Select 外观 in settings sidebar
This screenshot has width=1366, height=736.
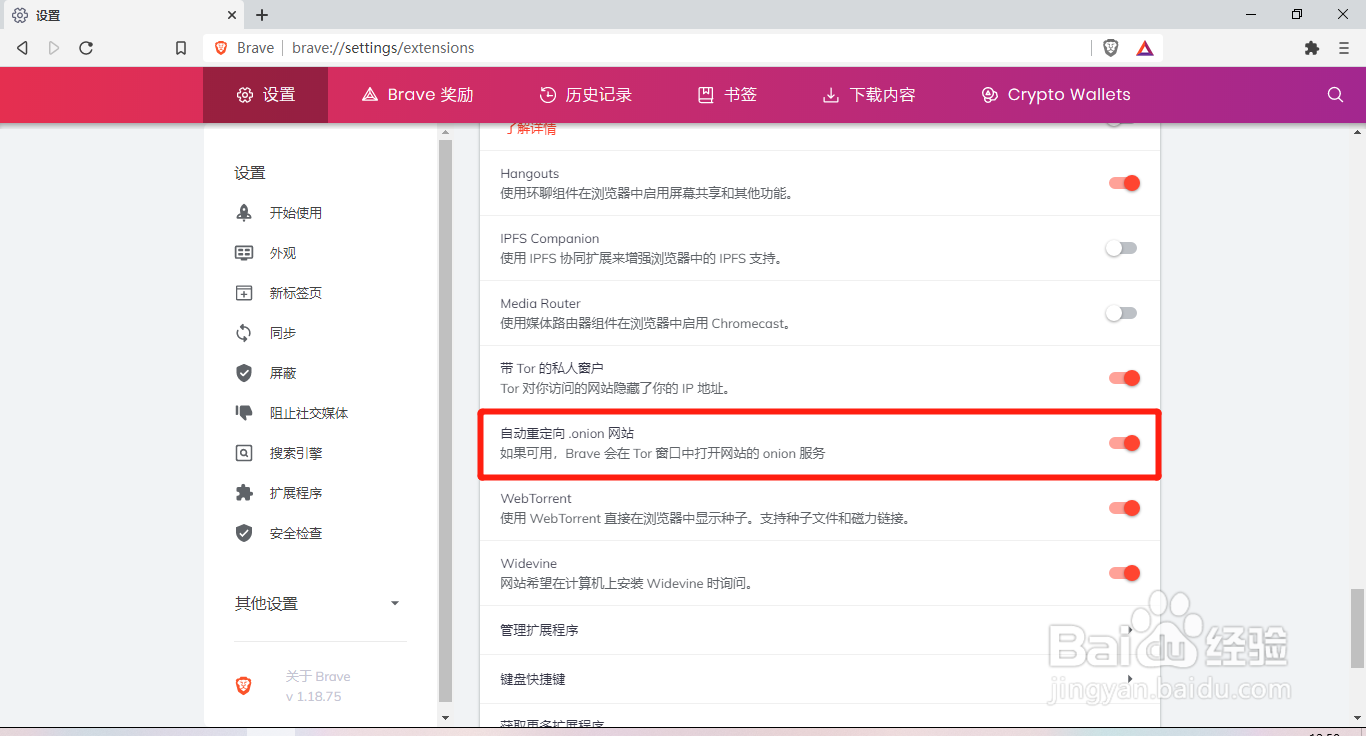[x=283, y=253]
